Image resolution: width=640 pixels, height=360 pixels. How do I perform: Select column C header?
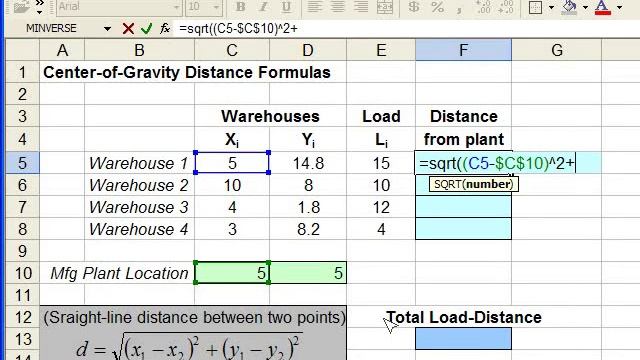coord(232,50)
